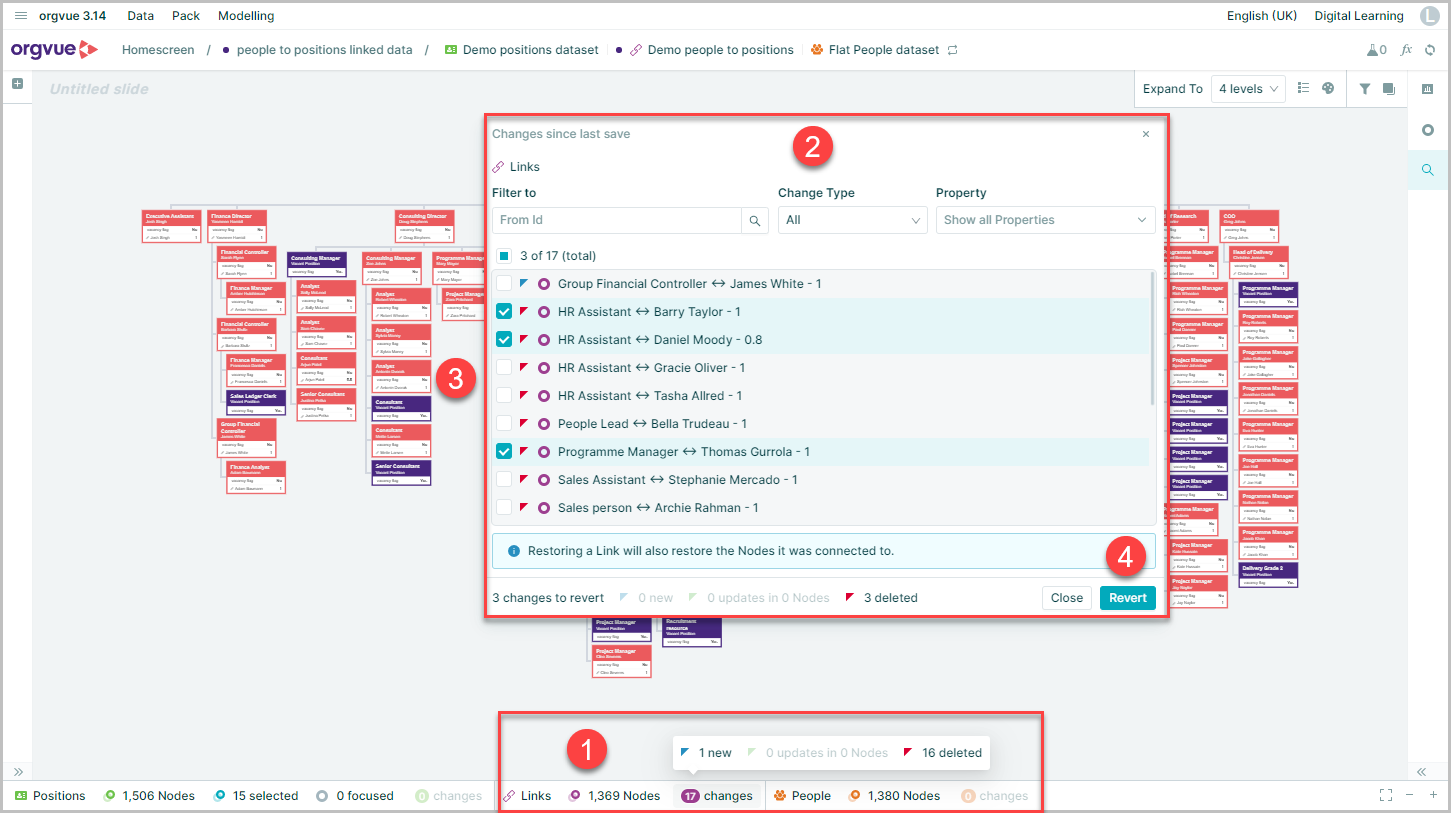This screenshot has width=1451, height=813.
Task: Click the Untitled slide title
Action: [x=99, y=89]
